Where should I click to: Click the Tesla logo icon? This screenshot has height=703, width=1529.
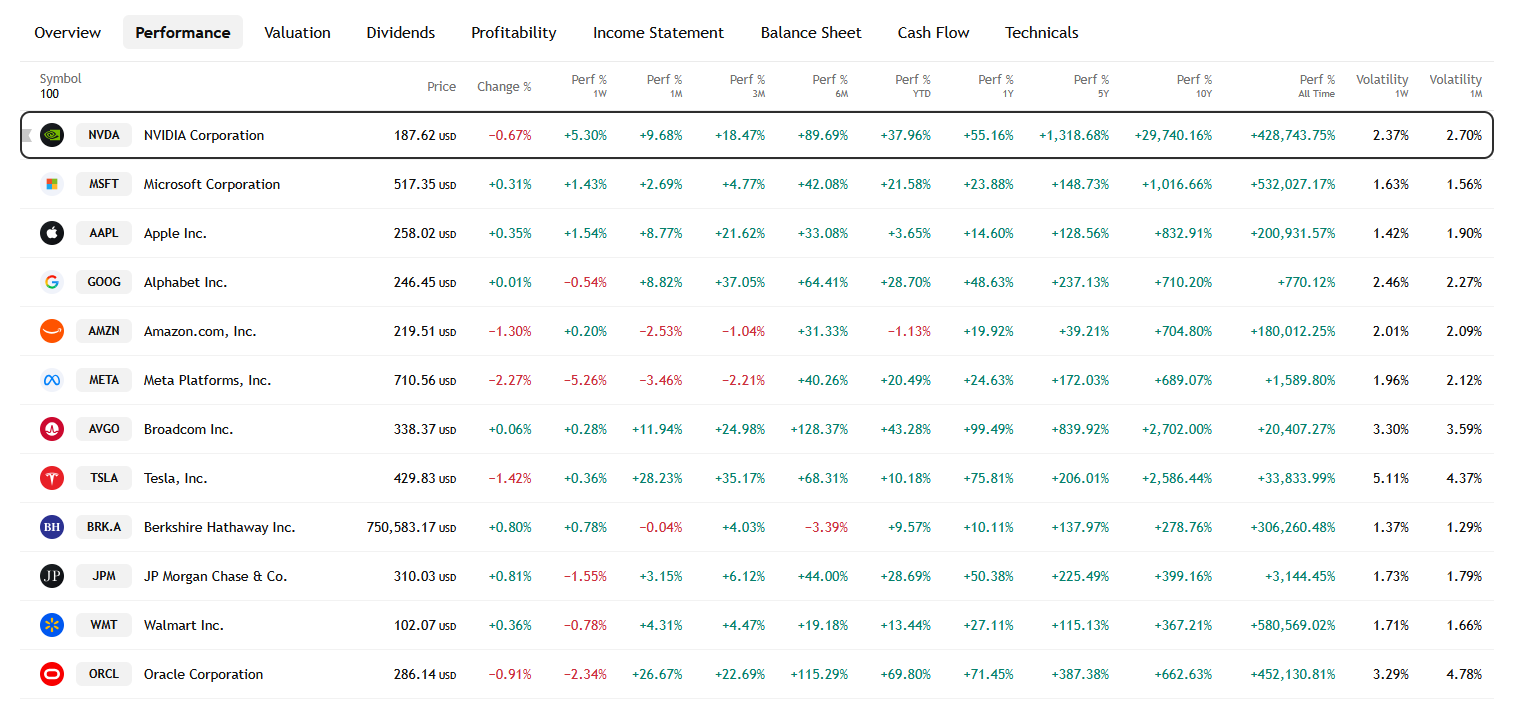tap(51, 477)
